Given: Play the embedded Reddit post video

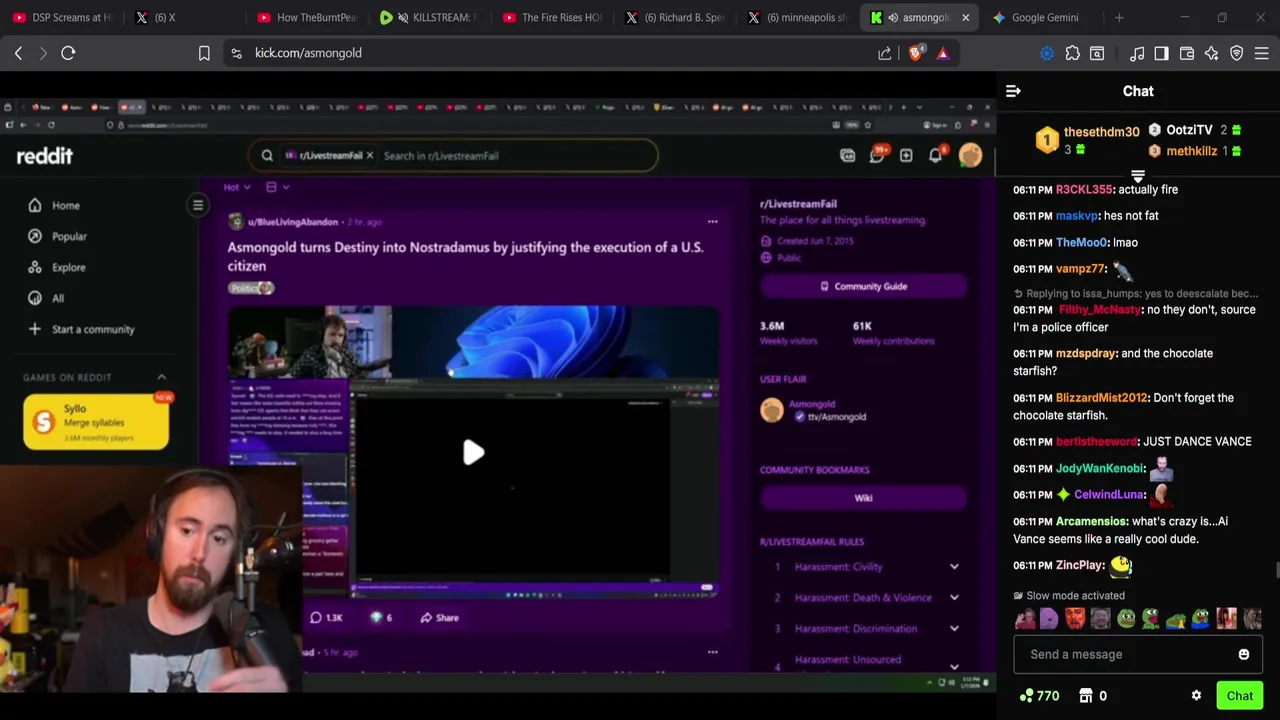Looking at the screenshot, I should pos(473,453).
